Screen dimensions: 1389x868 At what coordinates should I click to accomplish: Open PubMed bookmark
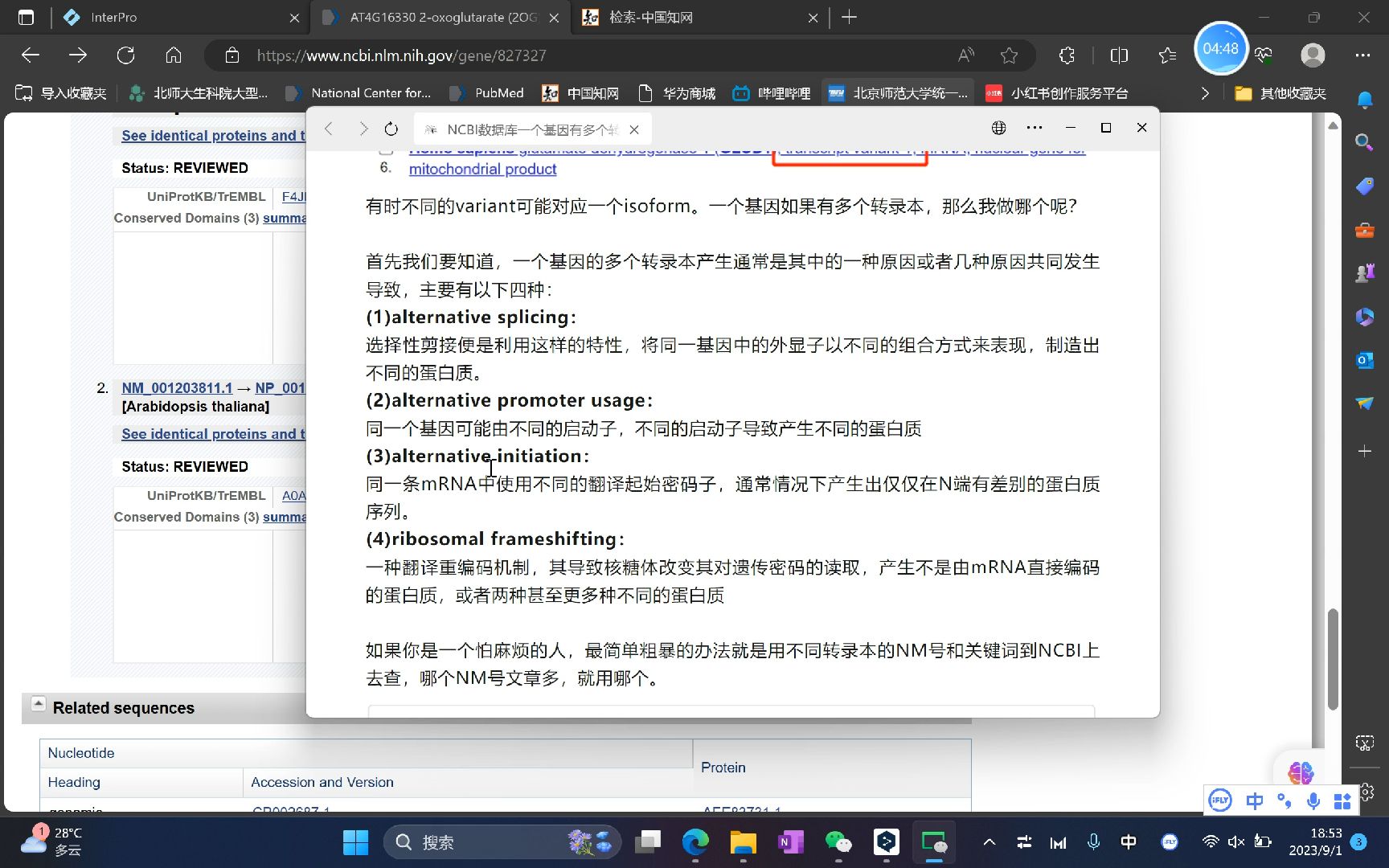(x=487, y=93)
